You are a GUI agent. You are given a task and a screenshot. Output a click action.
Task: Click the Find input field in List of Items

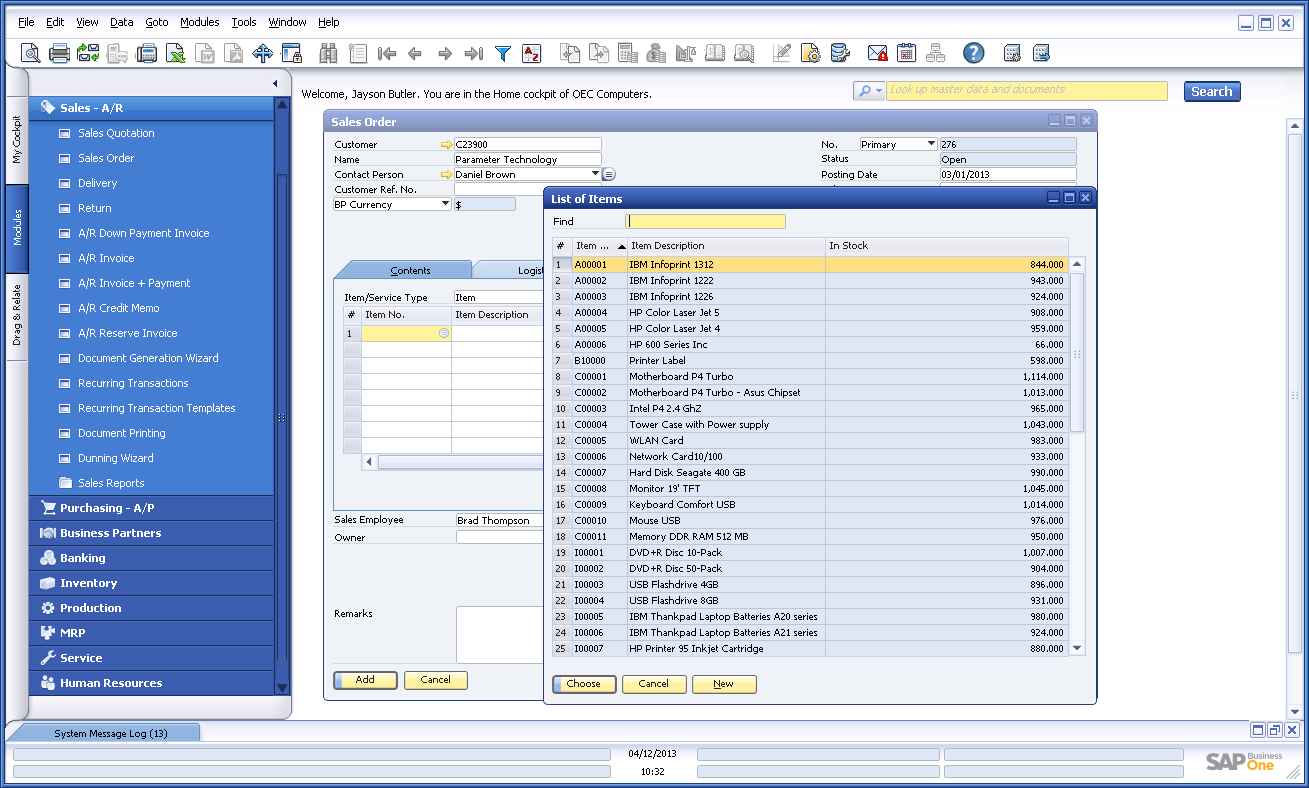[704, 220]
